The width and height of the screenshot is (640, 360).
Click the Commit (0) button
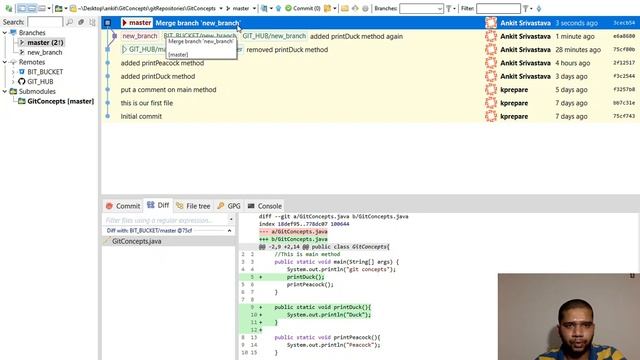302,9
